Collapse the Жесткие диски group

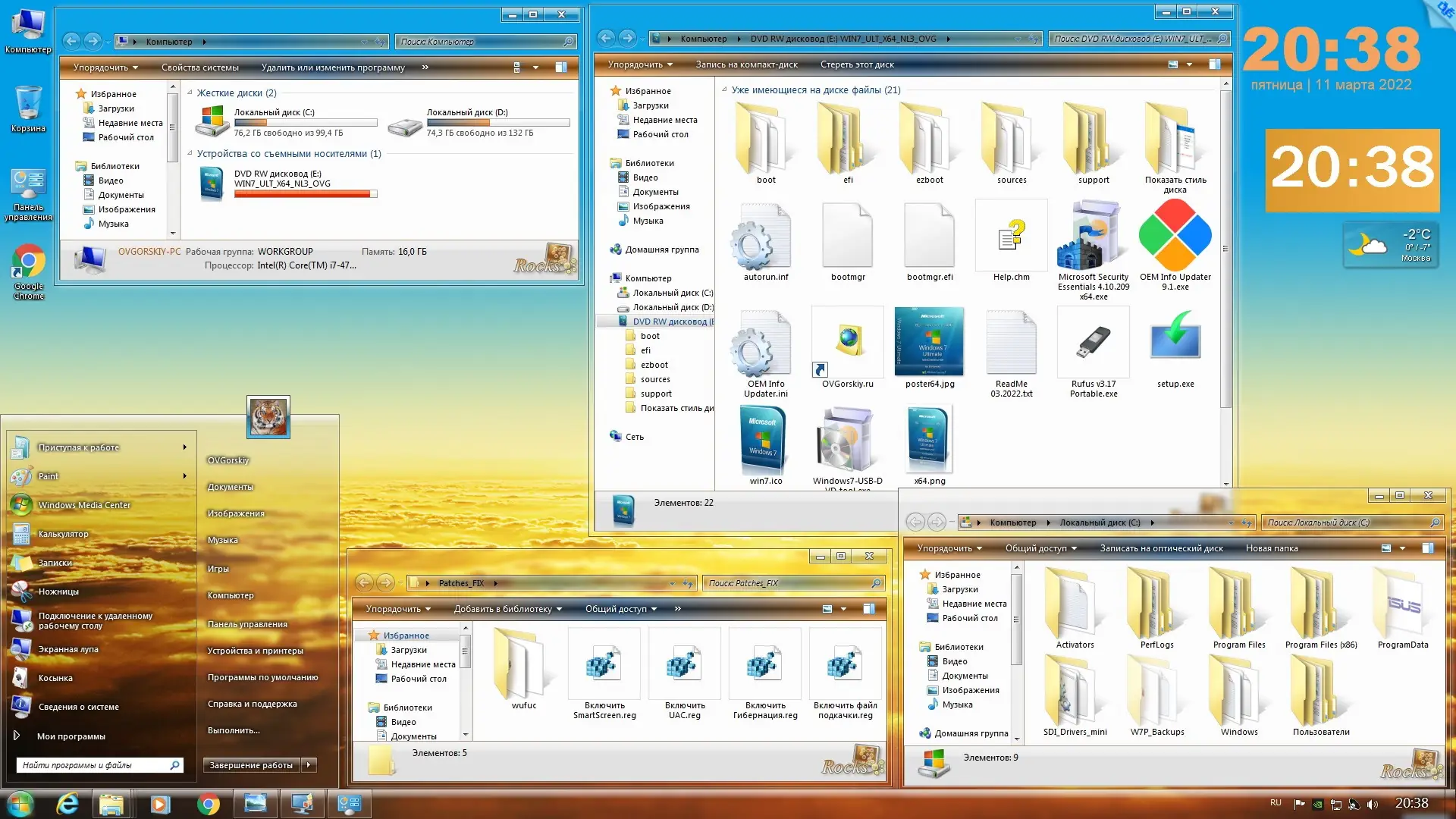click(x=190, y=93)
